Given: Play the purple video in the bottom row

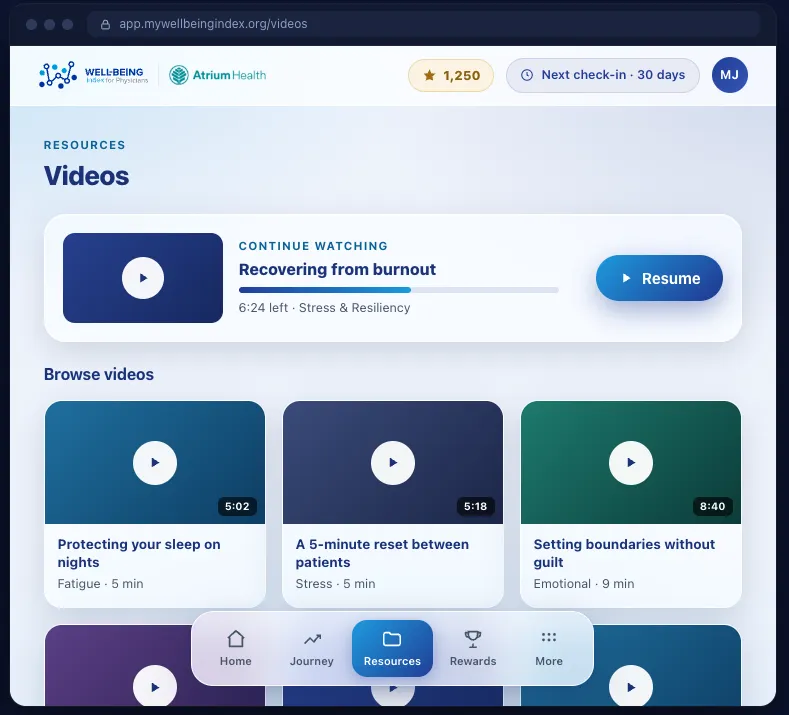Looking at the screenshot, I should point(155,687).
